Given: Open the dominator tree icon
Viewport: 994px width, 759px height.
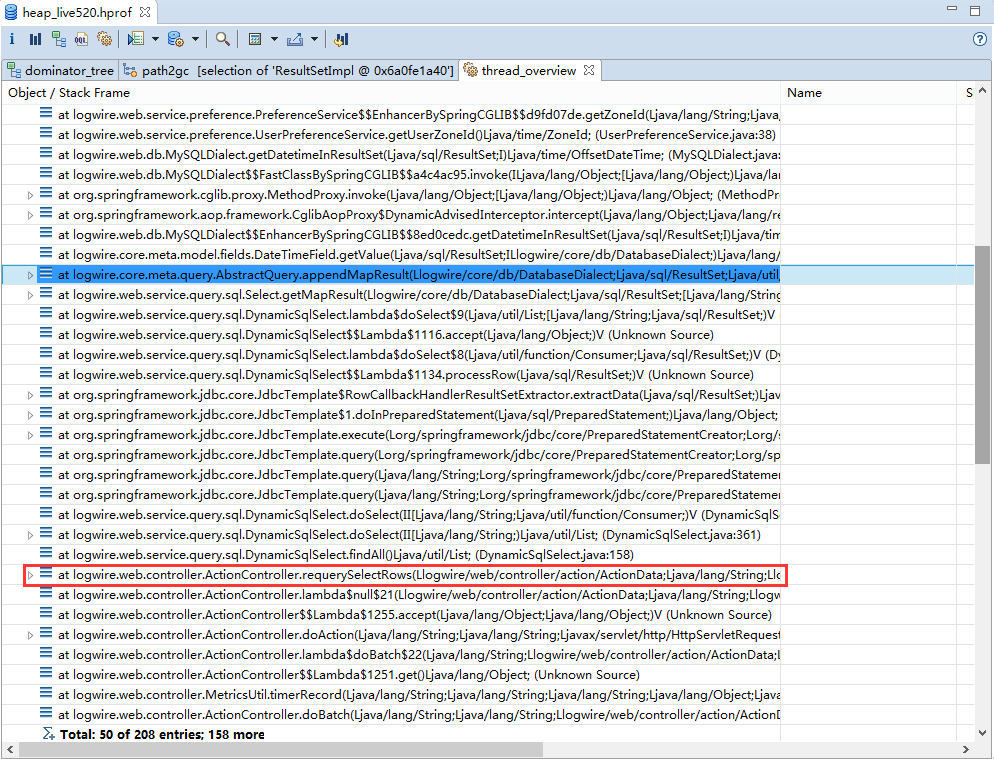Looking at the screenshot, I should (58, 37).
